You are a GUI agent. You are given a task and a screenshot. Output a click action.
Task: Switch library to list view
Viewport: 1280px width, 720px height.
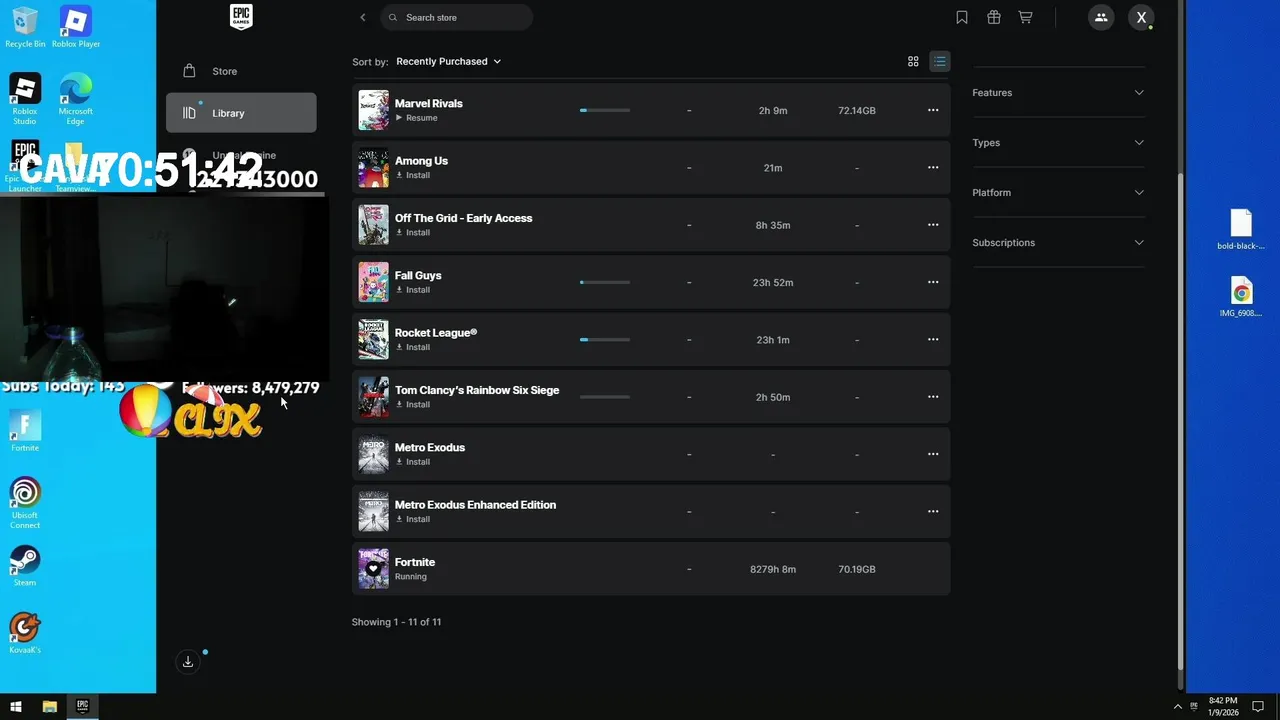click(x=939, y=61)
